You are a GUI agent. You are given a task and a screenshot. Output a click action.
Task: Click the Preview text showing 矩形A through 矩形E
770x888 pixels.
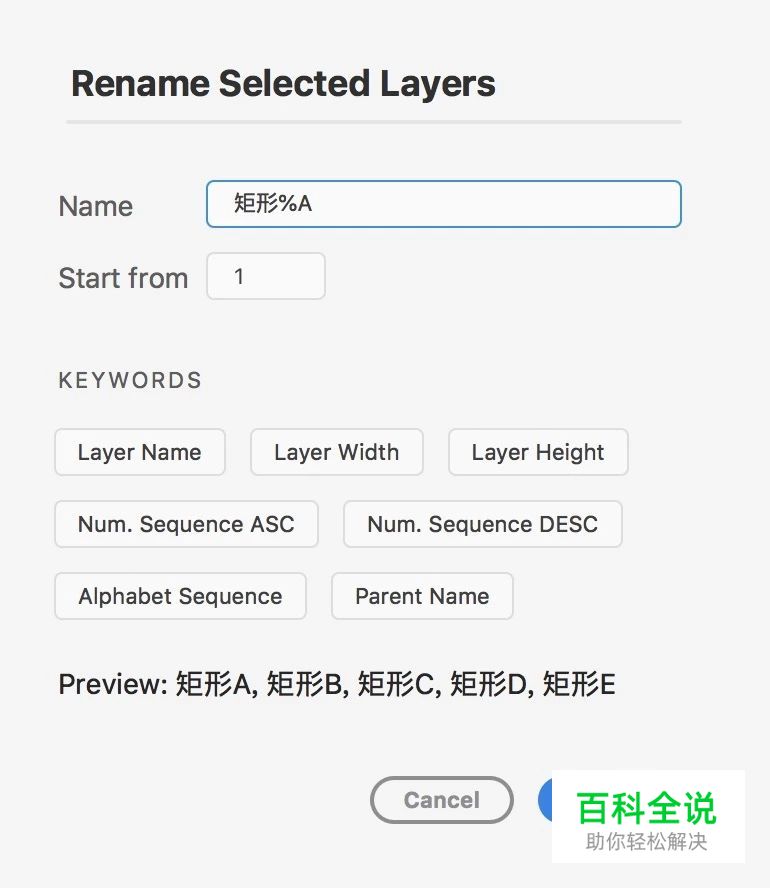click(x=337, y=684)
